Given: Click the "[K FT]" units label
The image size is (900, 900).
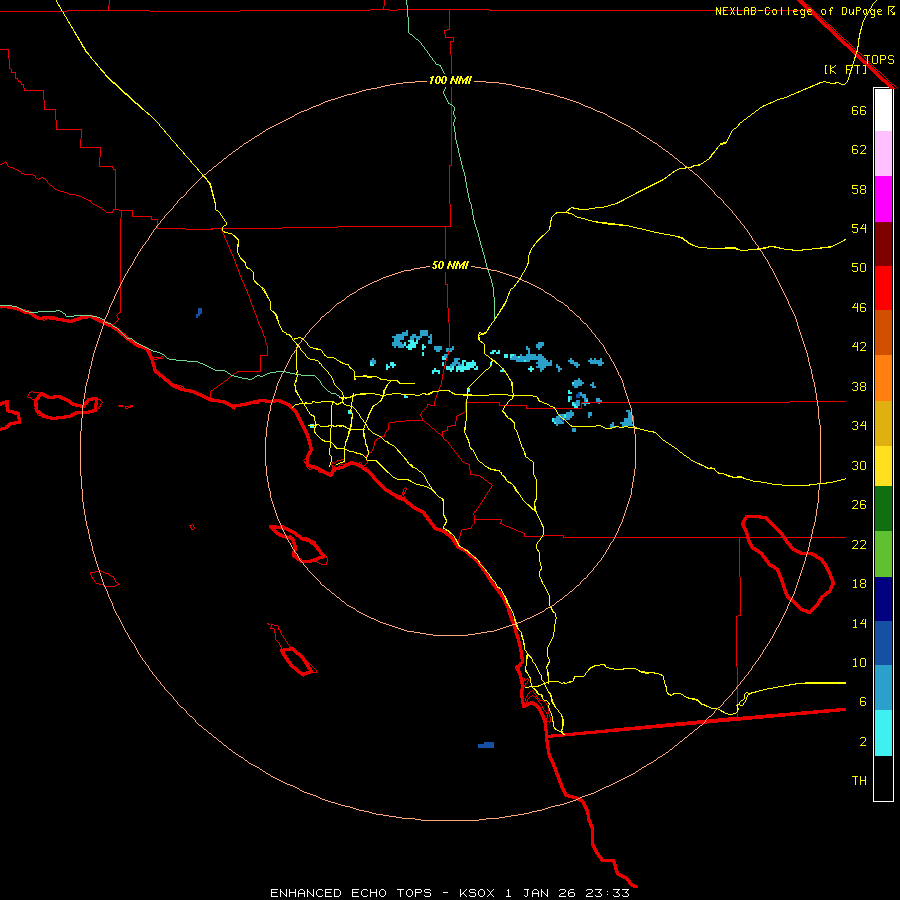Looking at the screenshot, I should (845, 70).
